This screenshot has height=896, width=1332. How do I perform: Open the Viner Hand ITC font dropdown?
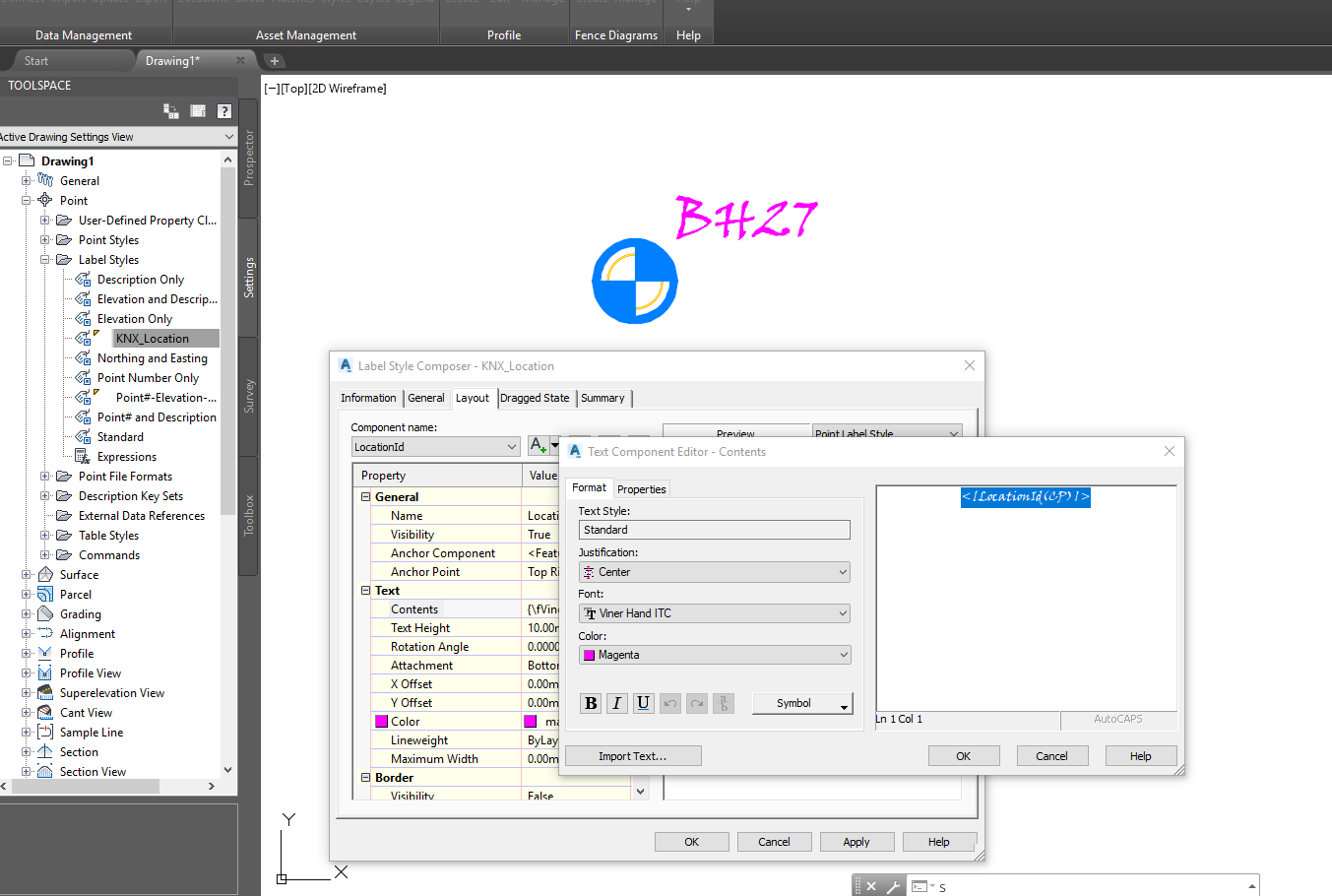click(845, 612)
